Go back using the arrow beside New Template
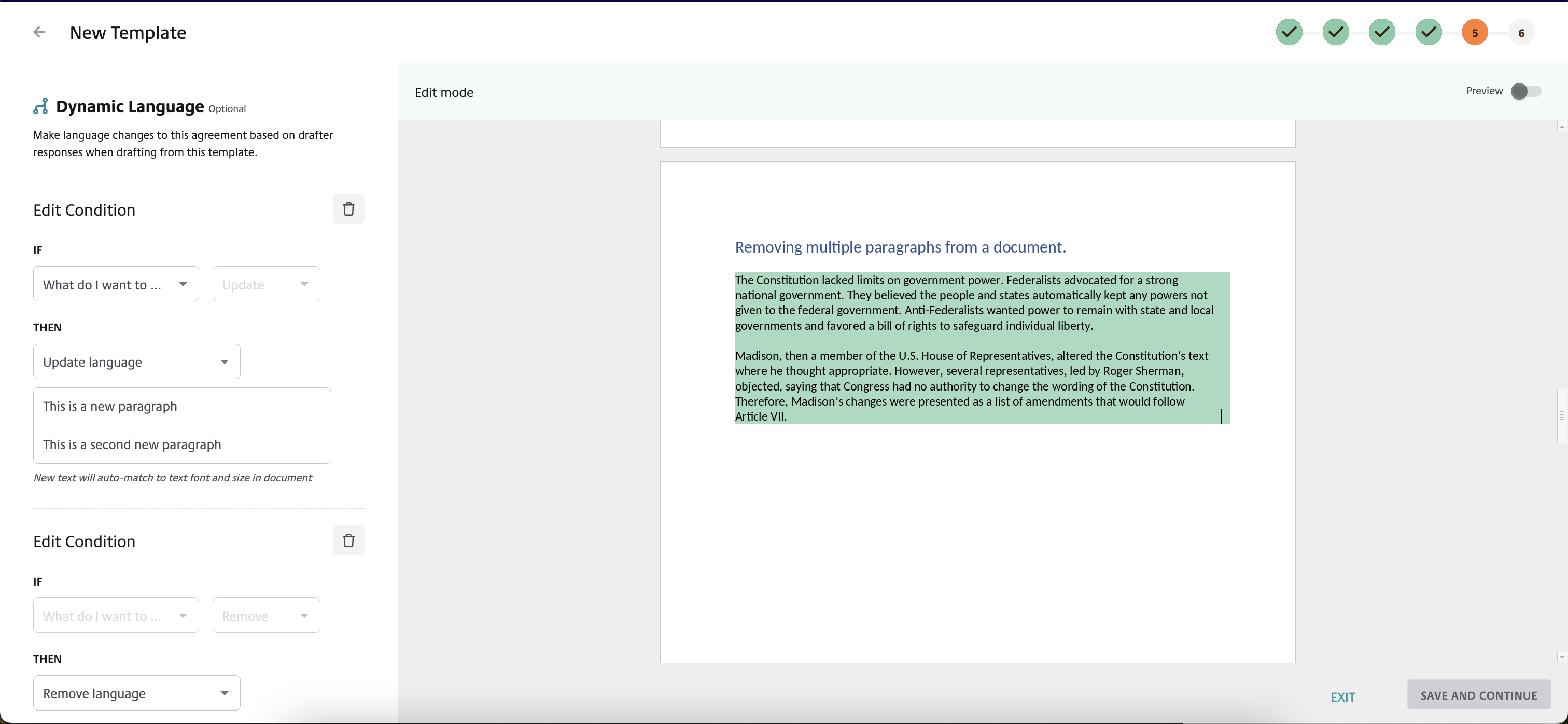Viewport: 1568px width, 724px height. 39,32
